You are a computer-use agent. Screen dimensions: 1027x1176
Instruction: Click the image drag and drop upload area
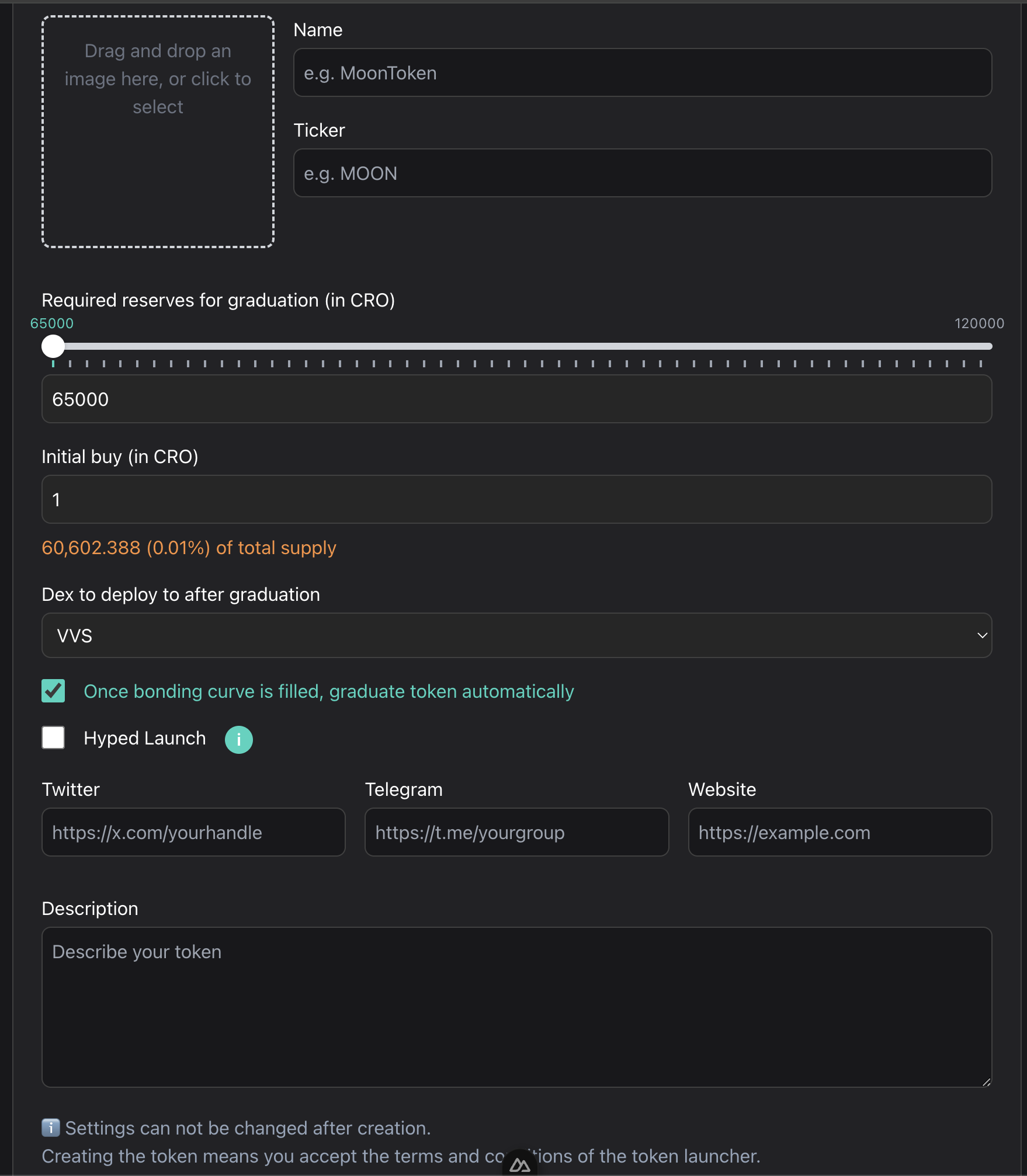point(158,132)
